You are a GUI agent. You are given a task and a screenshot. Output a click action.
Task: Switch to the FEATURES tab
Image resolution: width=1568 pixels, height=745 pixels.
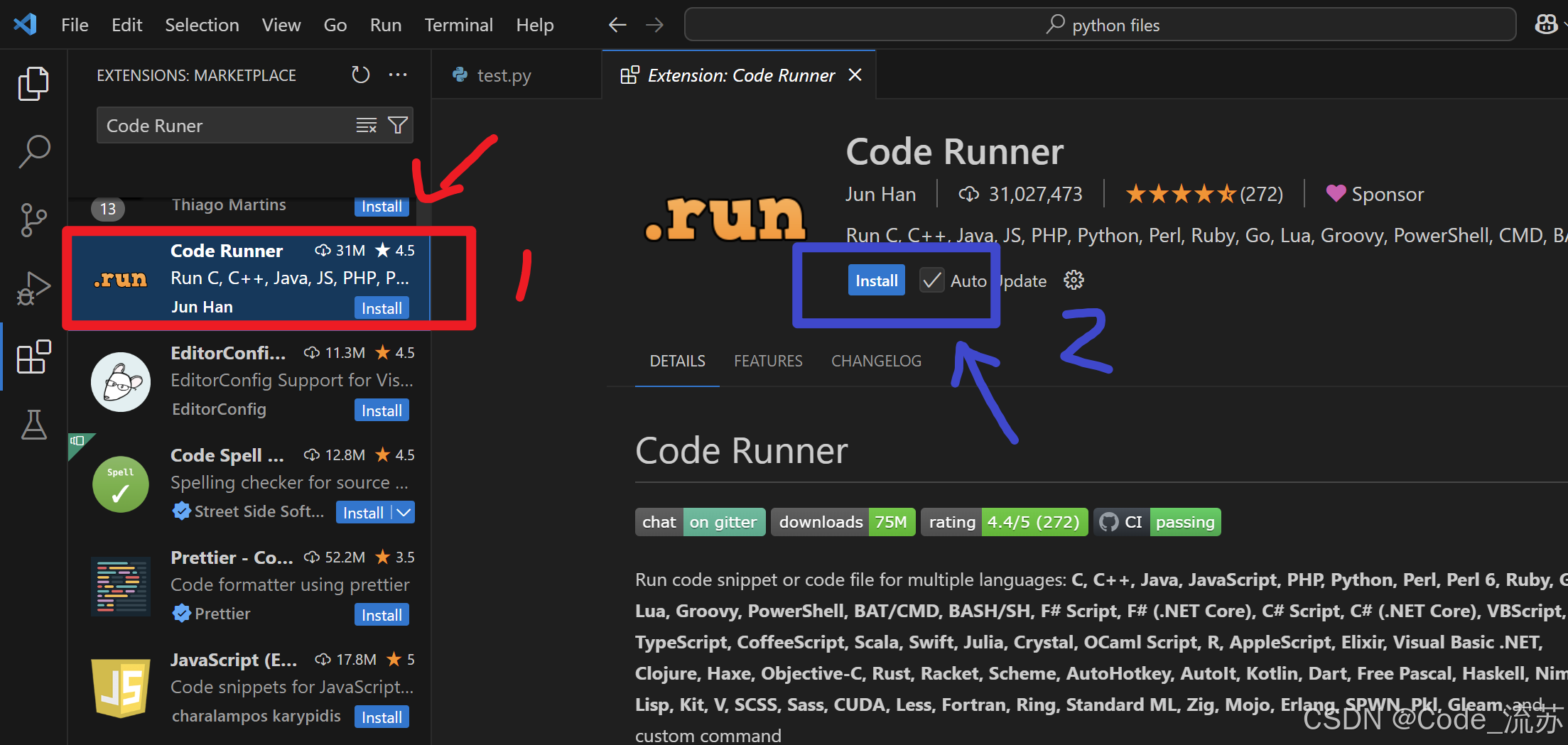pos(768,361)
